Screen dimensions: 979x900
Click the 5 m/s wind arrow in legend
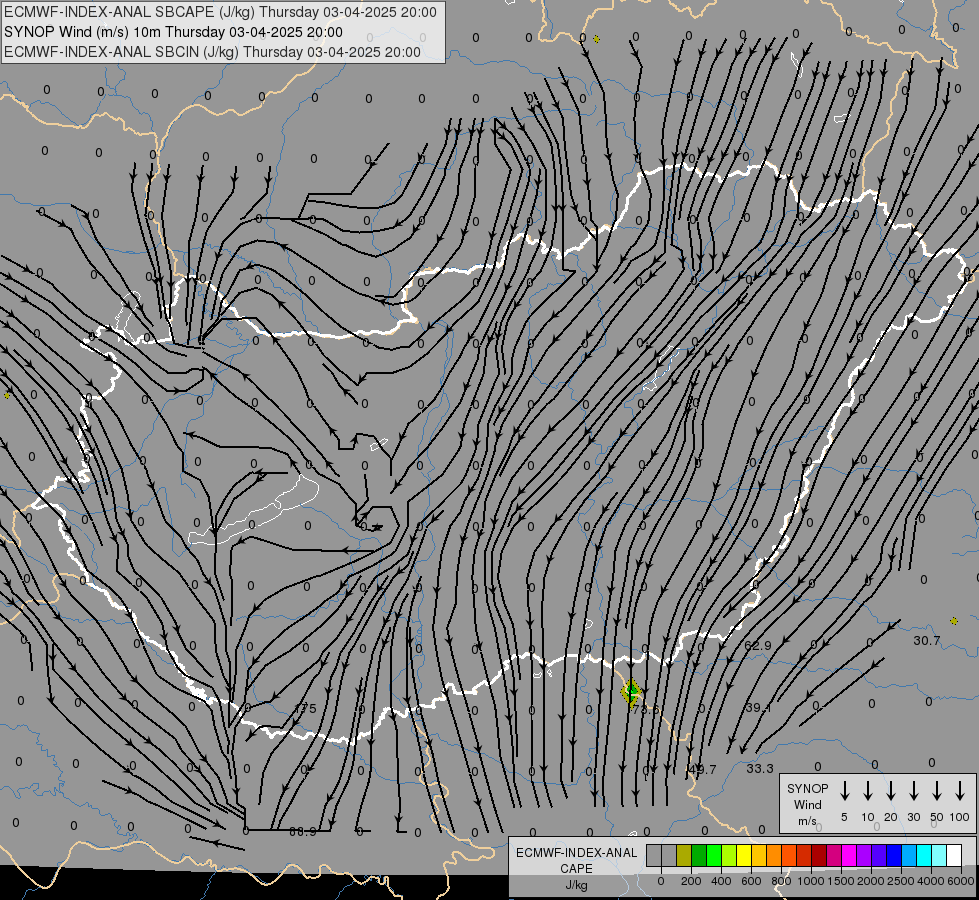[844, 791]
